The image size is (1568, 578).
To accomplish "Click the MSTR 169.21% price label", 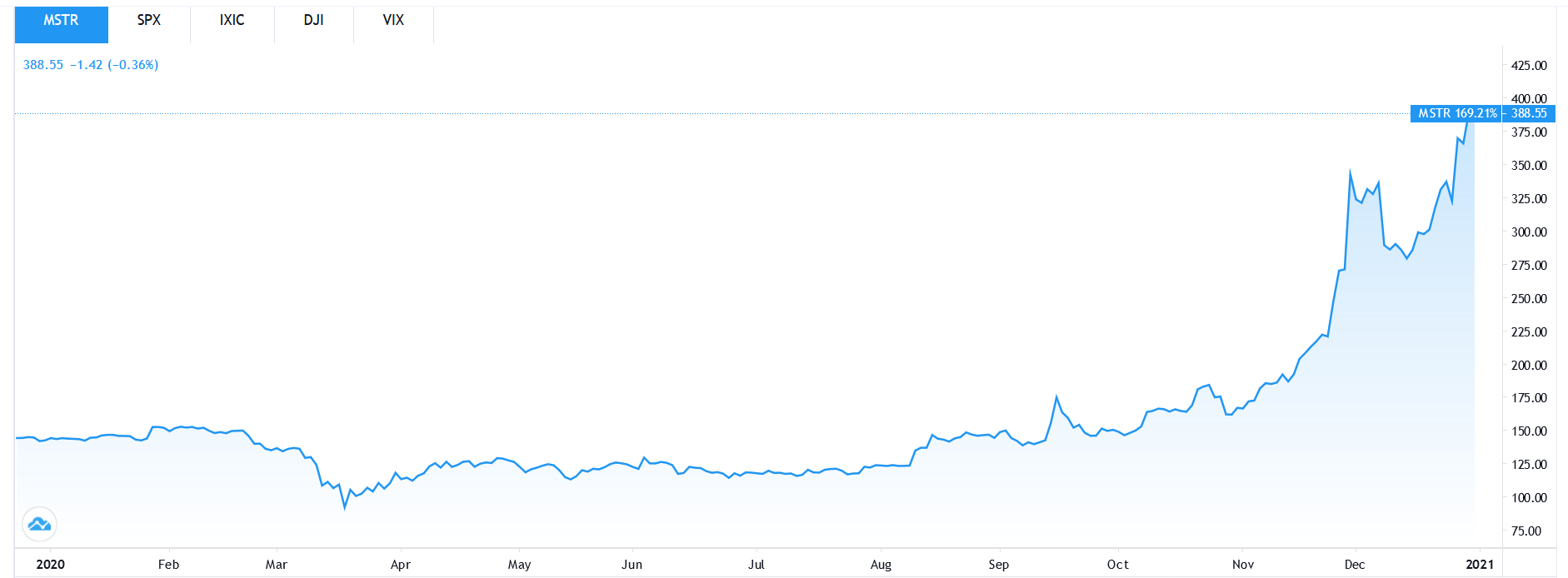I will tap(1456, 113).
